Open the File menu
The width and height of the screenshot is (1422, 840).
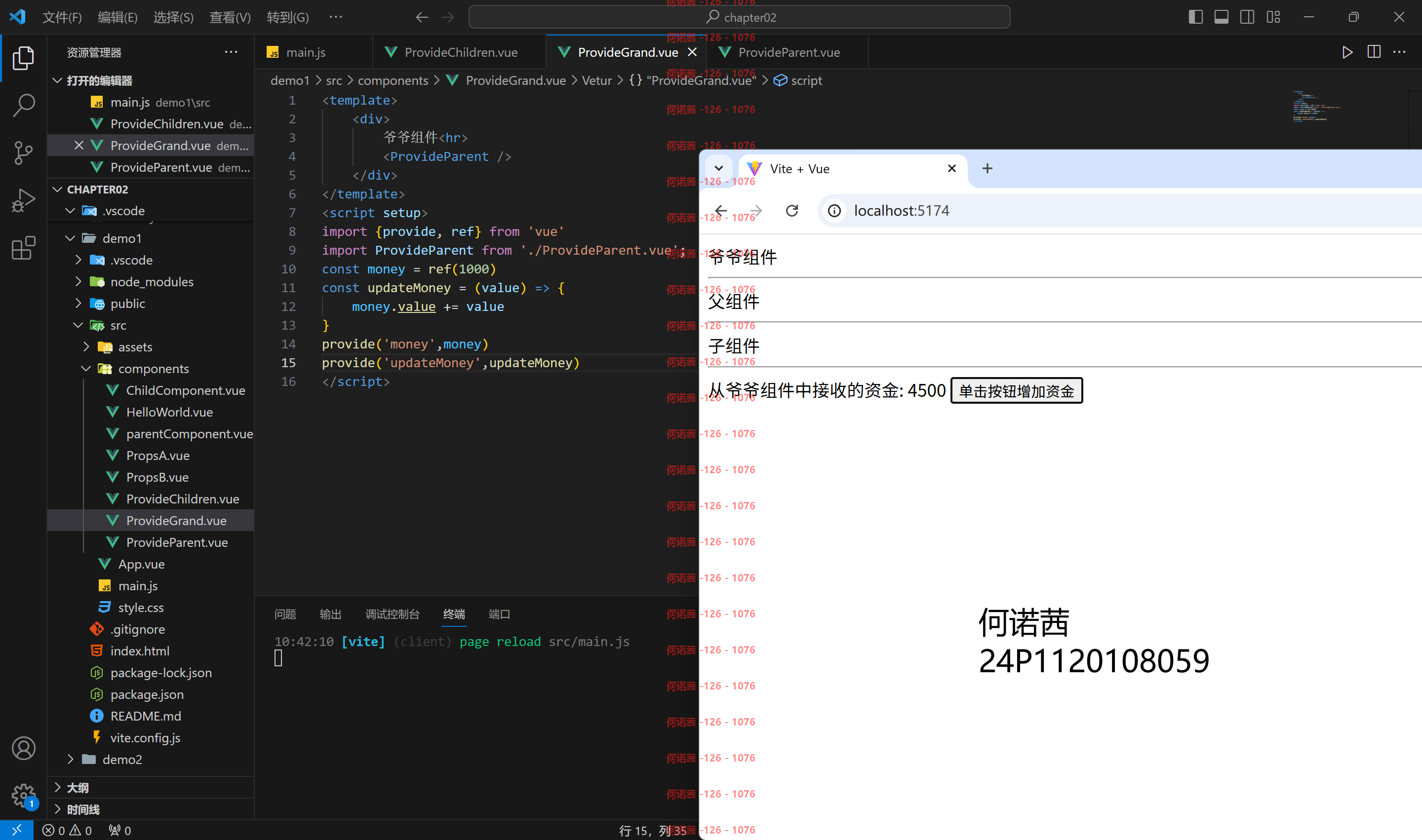click(x=62, y=18)
